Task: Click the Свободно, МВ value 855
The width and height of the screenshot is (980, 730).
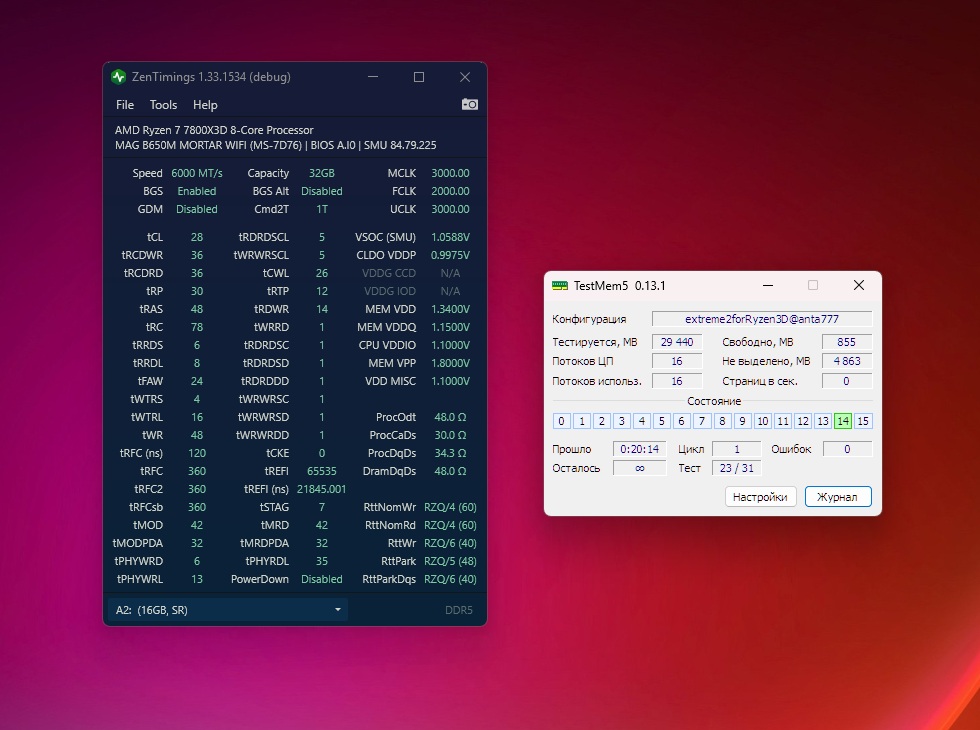Action: 846,342
